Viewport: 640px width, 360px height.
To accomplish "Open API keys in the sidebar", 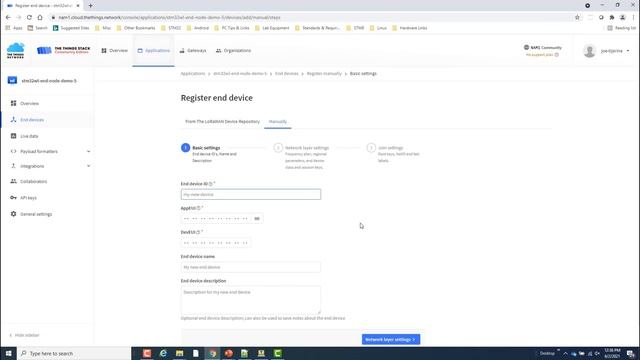I will click(x=28, y=198).
